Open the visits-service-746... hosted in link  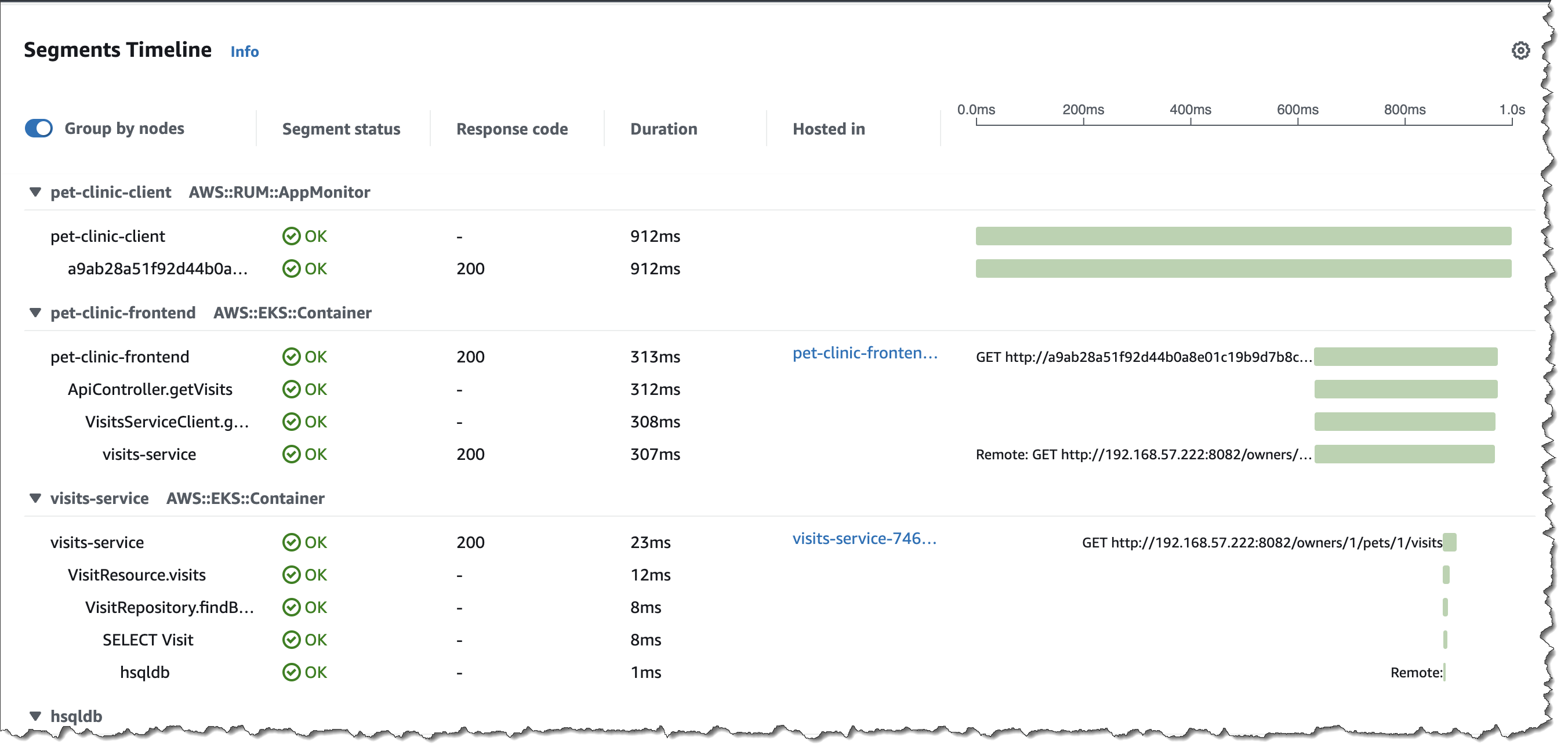click(x=864, y=539)
